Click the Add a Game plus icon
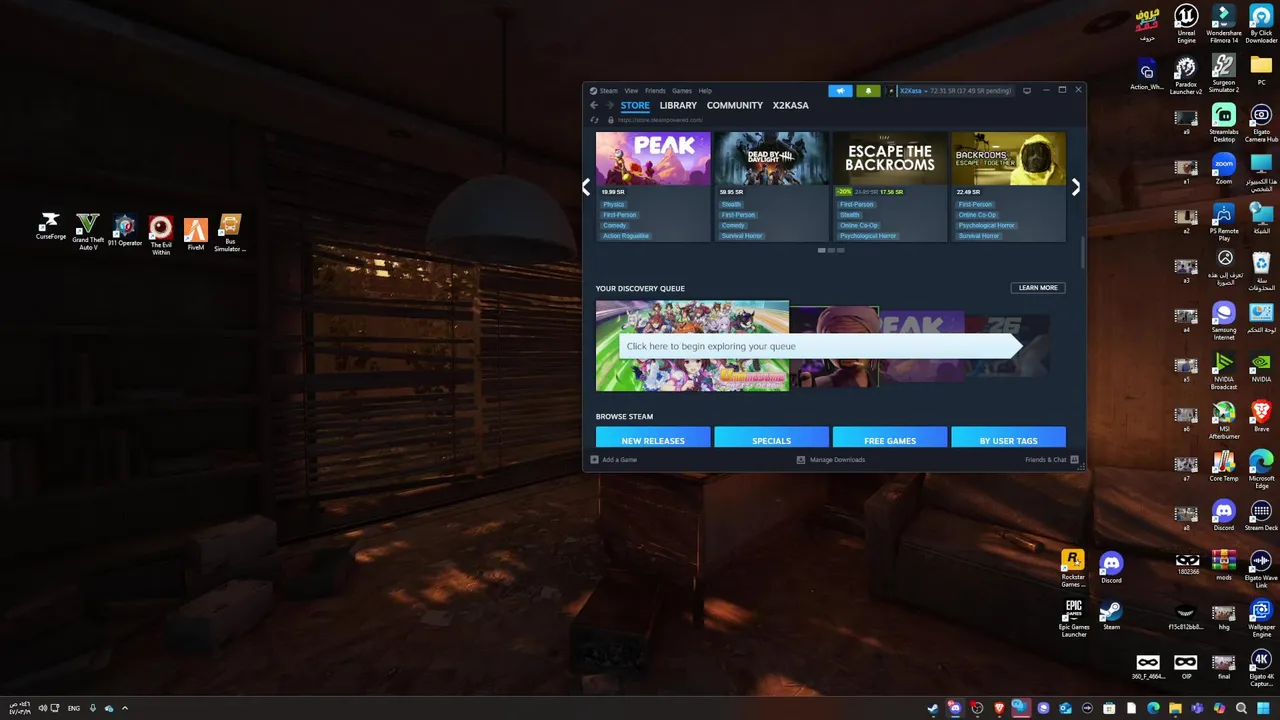1280x720 pixels. (594, 460)
